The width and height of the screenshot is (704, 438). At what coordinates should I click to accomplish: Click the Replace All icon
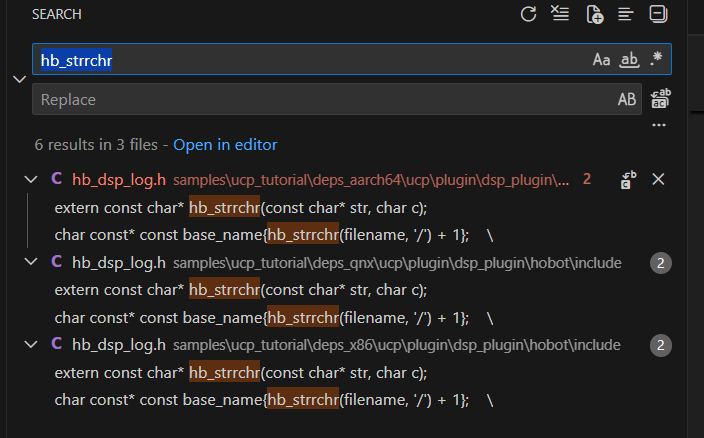pyautogui.click(x=659, y=99)
